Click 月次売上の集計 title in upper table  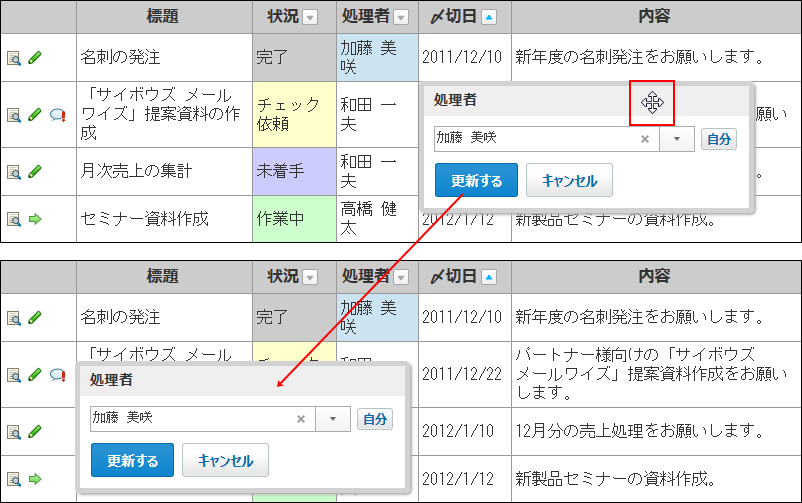coord(136,171)
